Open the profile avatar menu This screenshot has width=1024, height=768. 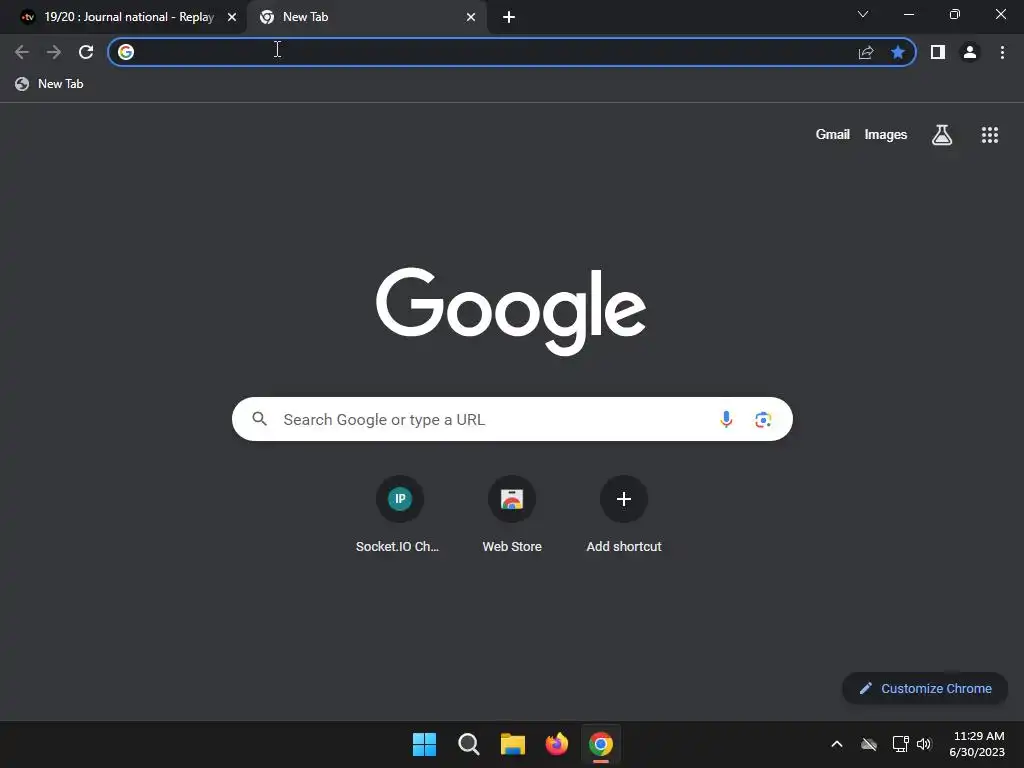point(970,52)
